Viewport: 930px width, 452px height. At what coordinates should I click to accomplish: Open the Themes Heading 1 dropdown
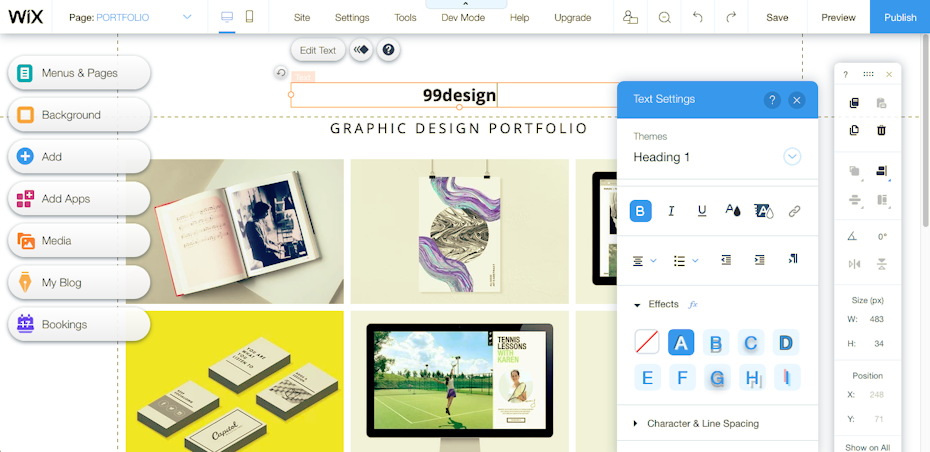tap(792, 157)
